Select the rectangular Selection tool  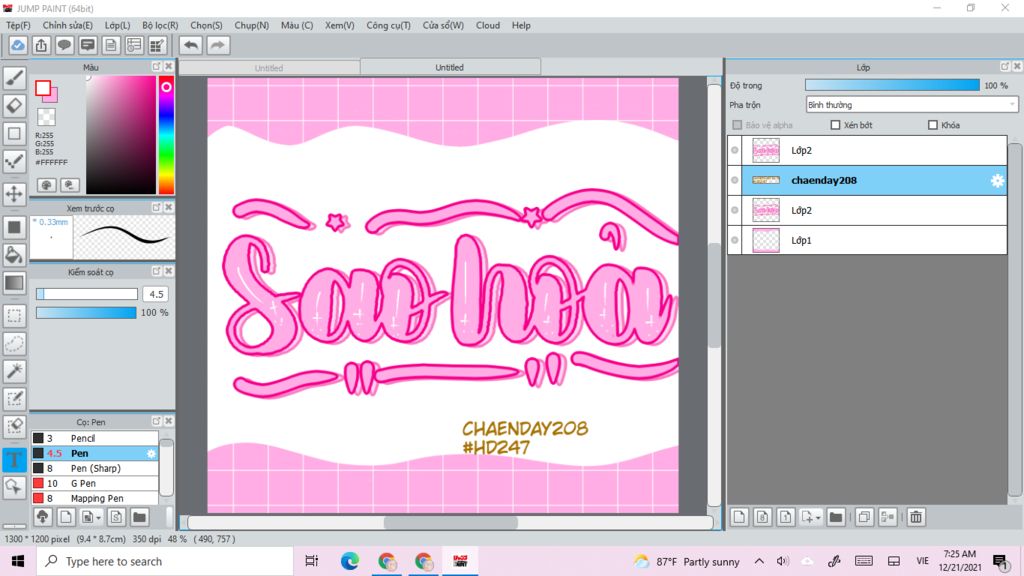coord(14,316)
